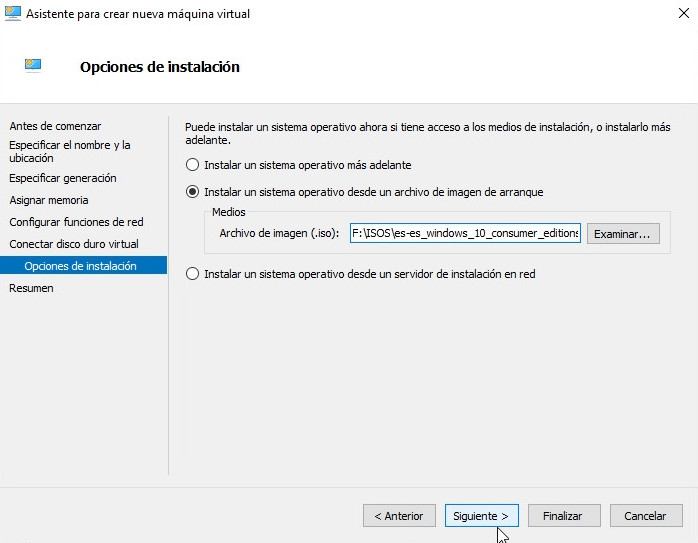This screenshot has height=543, width=698.
Task: Click the ISO image file path field
Action: (464, 234)
